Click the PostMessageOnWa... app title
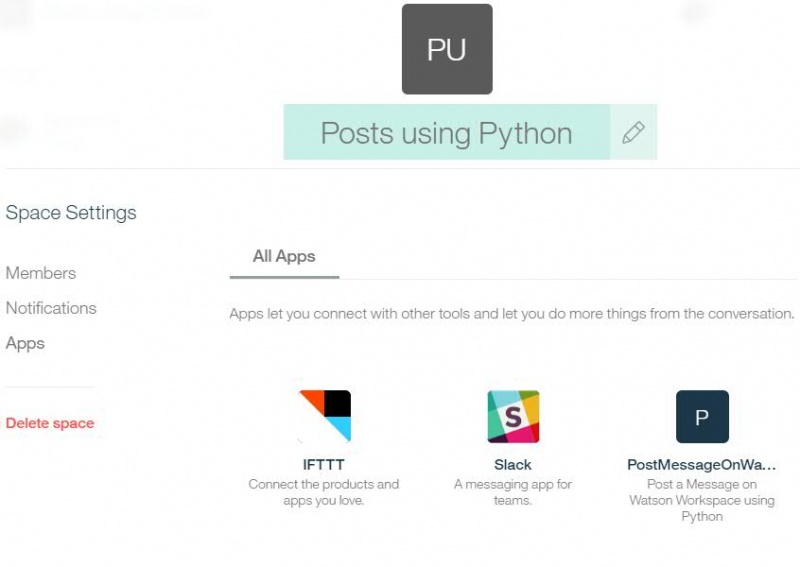This screenshot has height=567, width=800. click(702, 464)
